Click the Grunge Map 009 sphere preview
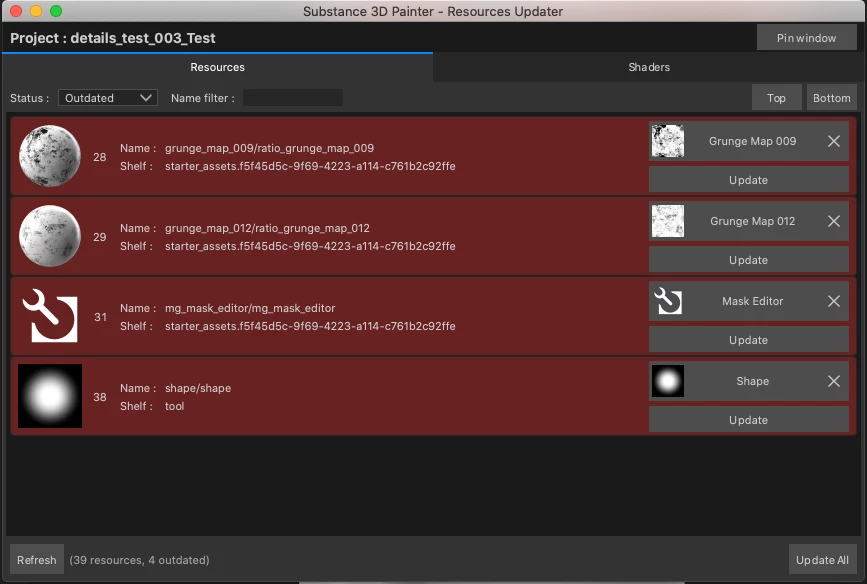Image resolution: width=867 pixels, height=584 pixels. (x=50, y=156)
